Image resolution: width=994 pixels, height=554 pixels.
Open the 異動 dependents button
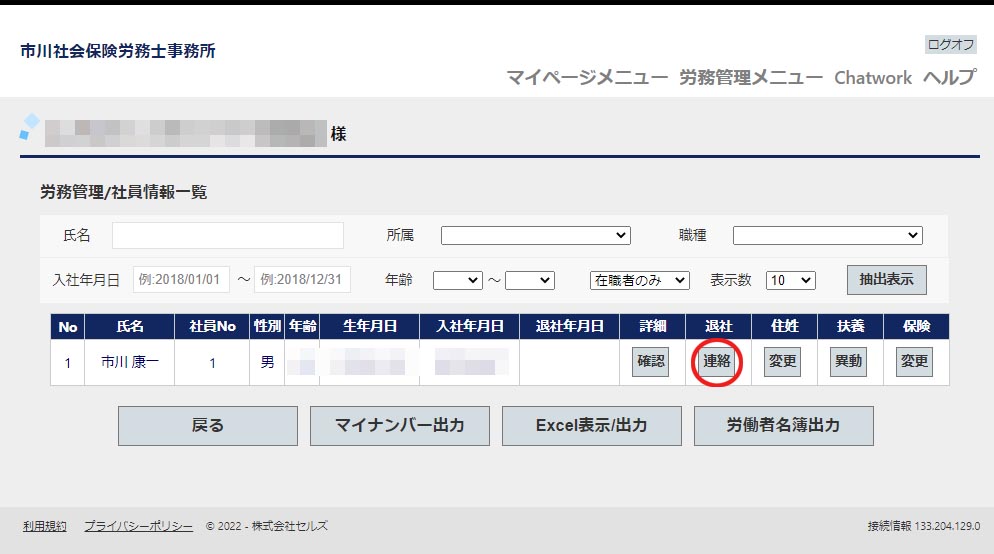click(848, 362)
